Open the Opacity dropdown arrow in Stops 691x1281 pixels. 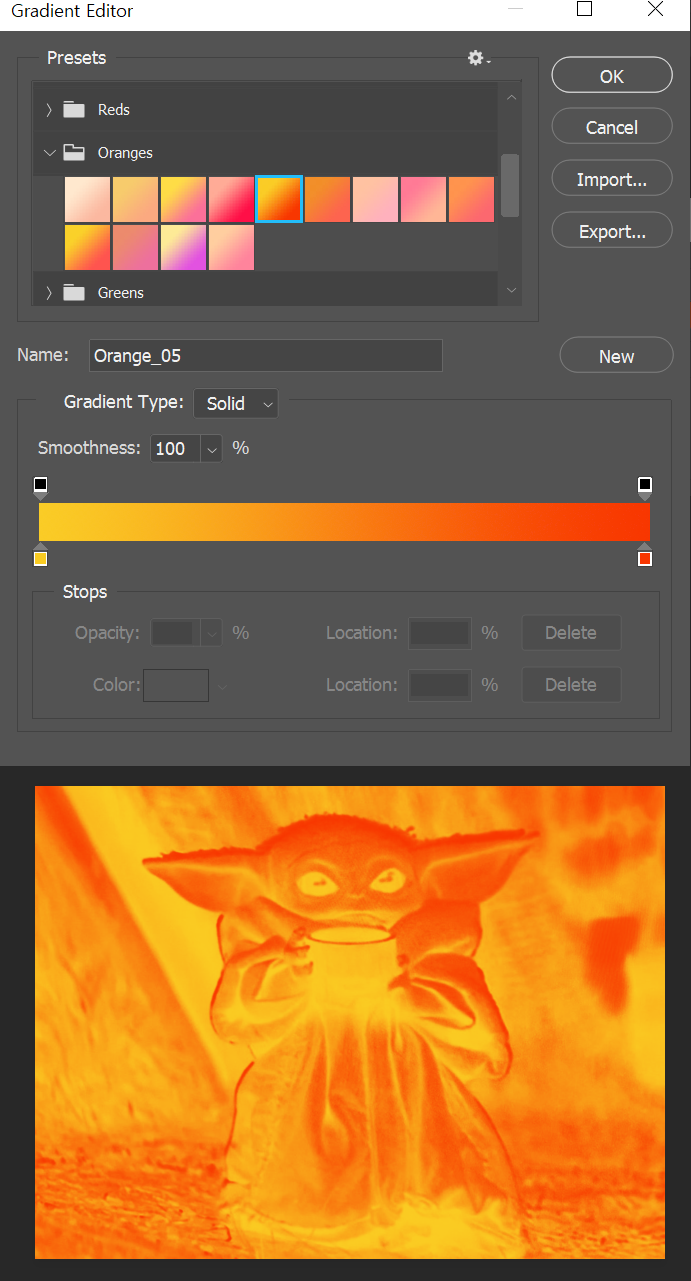click(x=212, y=633)
